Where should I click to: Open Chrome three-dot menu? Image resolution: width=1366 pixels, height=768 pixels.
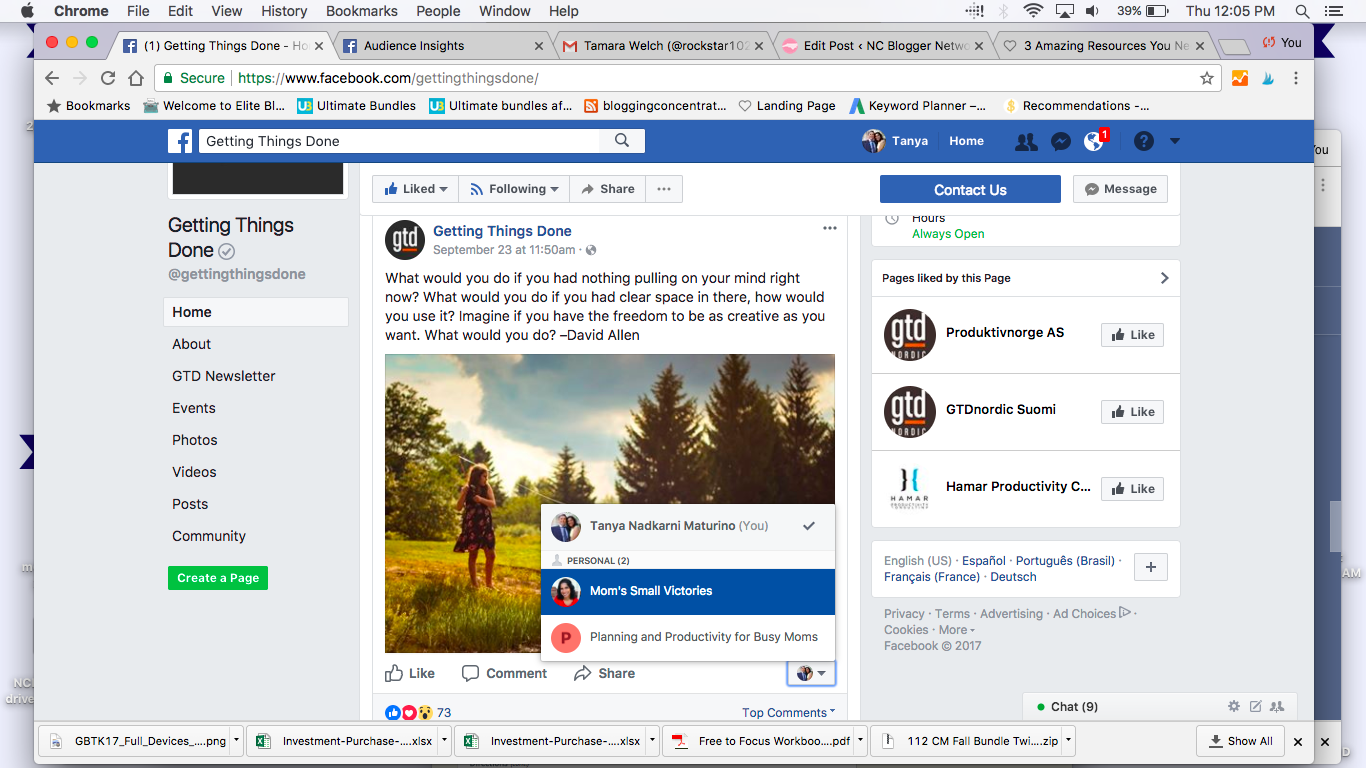(1296, 78)
